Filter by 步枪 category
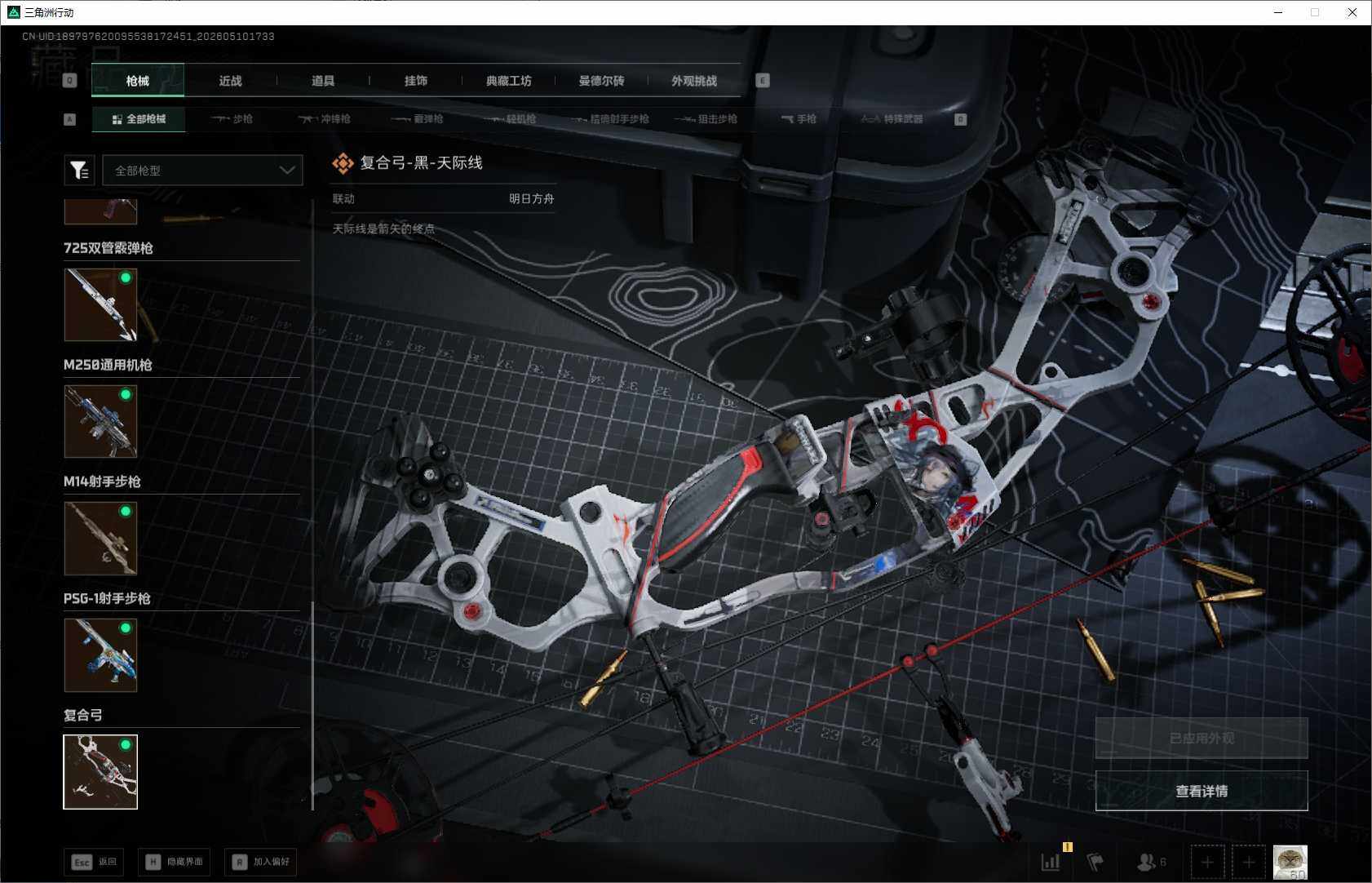Image resolution: width=1372 pixels, height=883 pixels. pos(232,119)
